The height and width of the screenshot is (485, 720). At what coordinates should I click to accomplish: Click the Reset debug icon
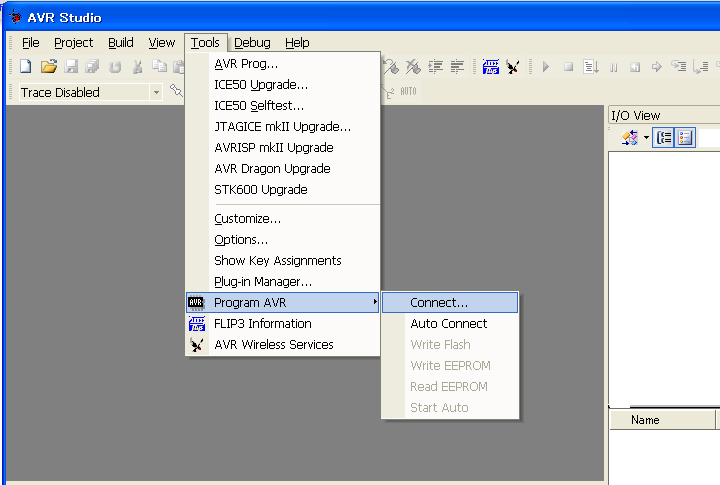point(635,67)
